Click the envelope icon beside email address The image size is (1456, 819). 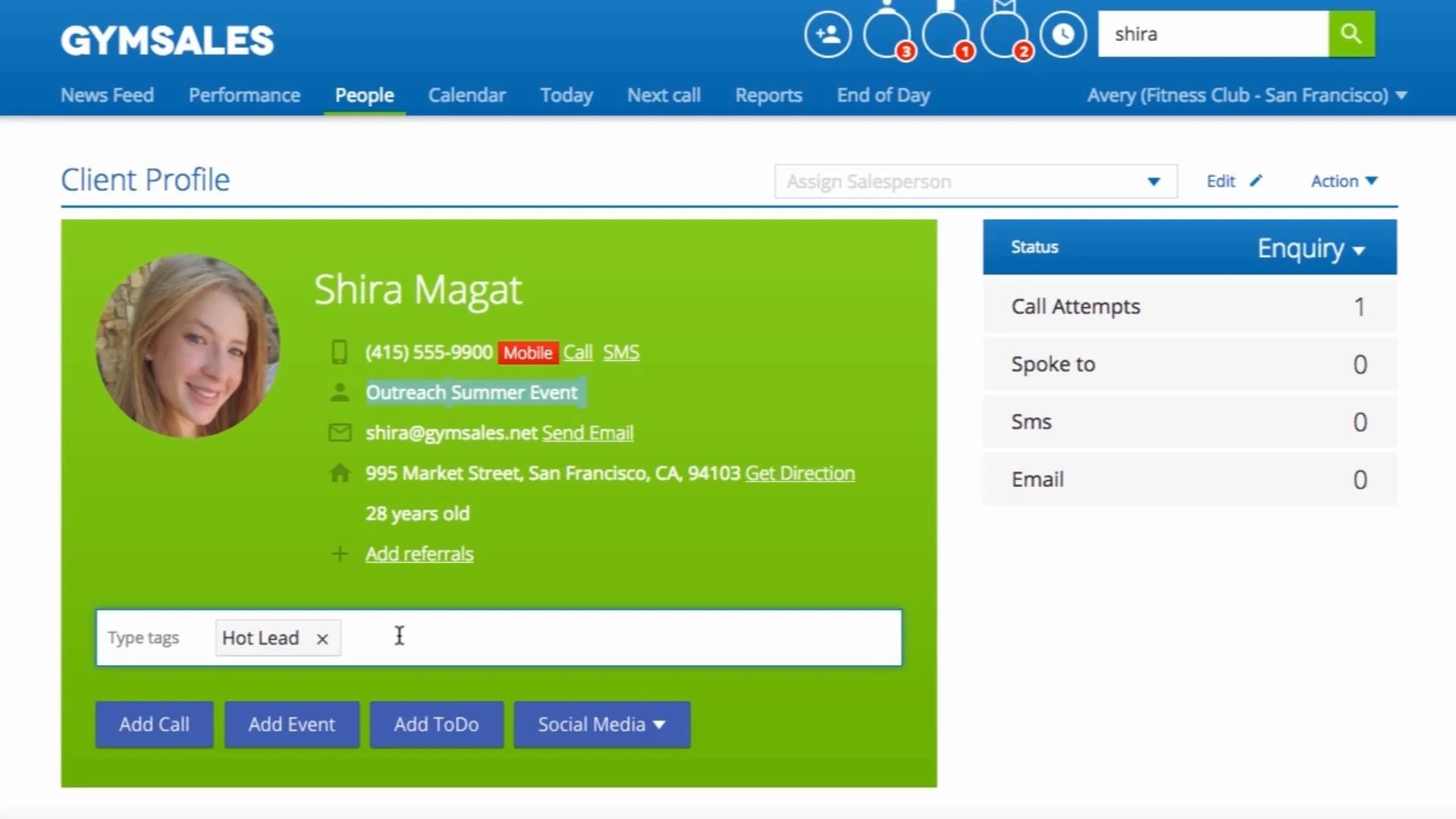point(340,432)
